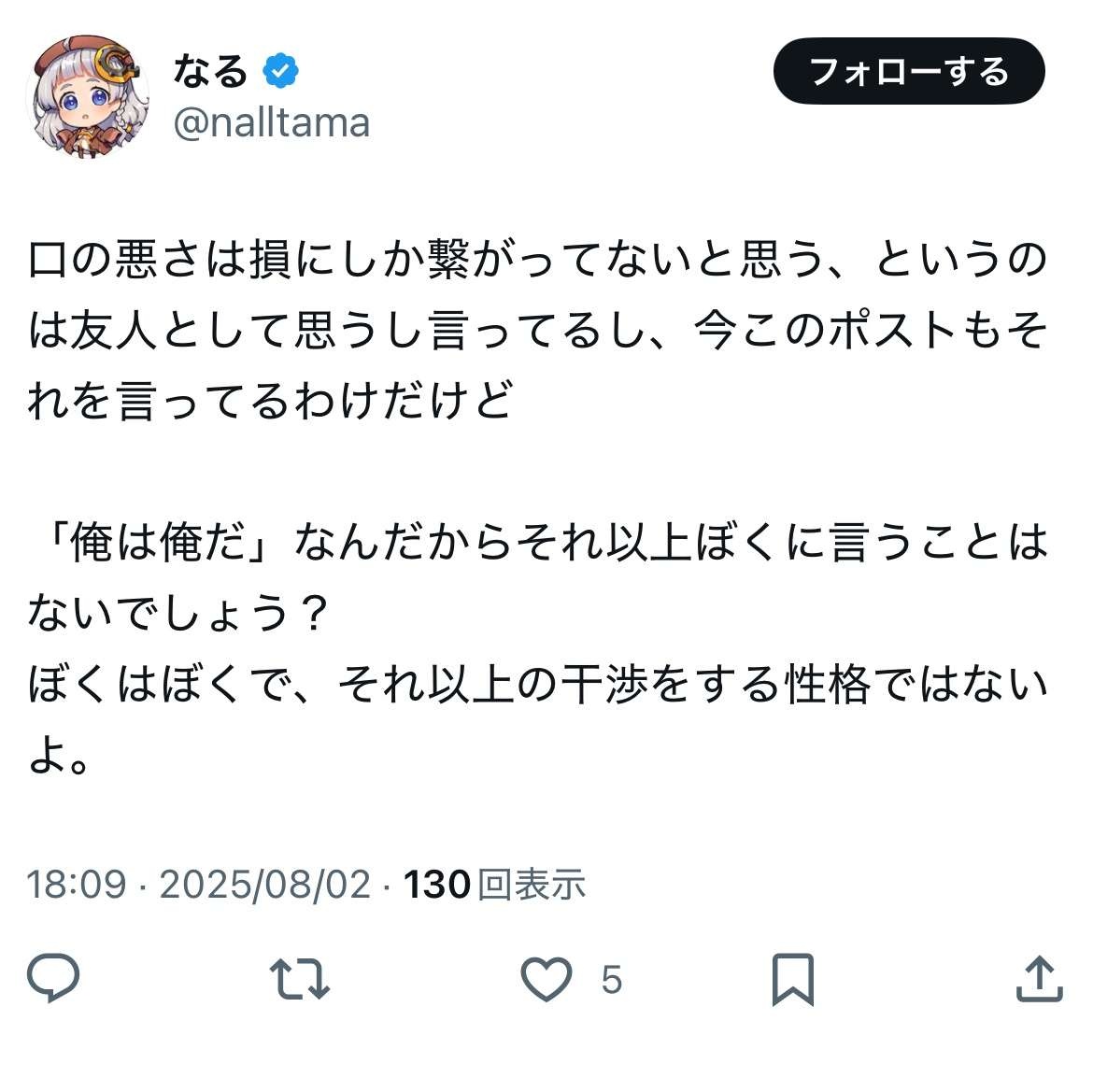
Task: Click the bold 130 view count
Action: click(436, 884)
